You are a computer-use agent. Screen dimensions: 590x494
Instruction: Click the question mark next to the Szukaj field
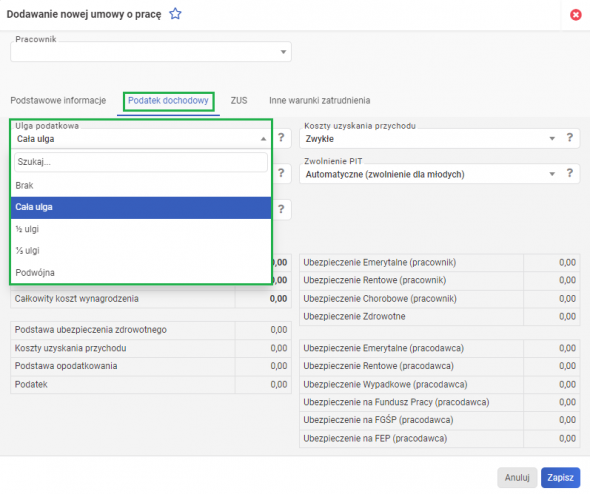coord(281,173)
